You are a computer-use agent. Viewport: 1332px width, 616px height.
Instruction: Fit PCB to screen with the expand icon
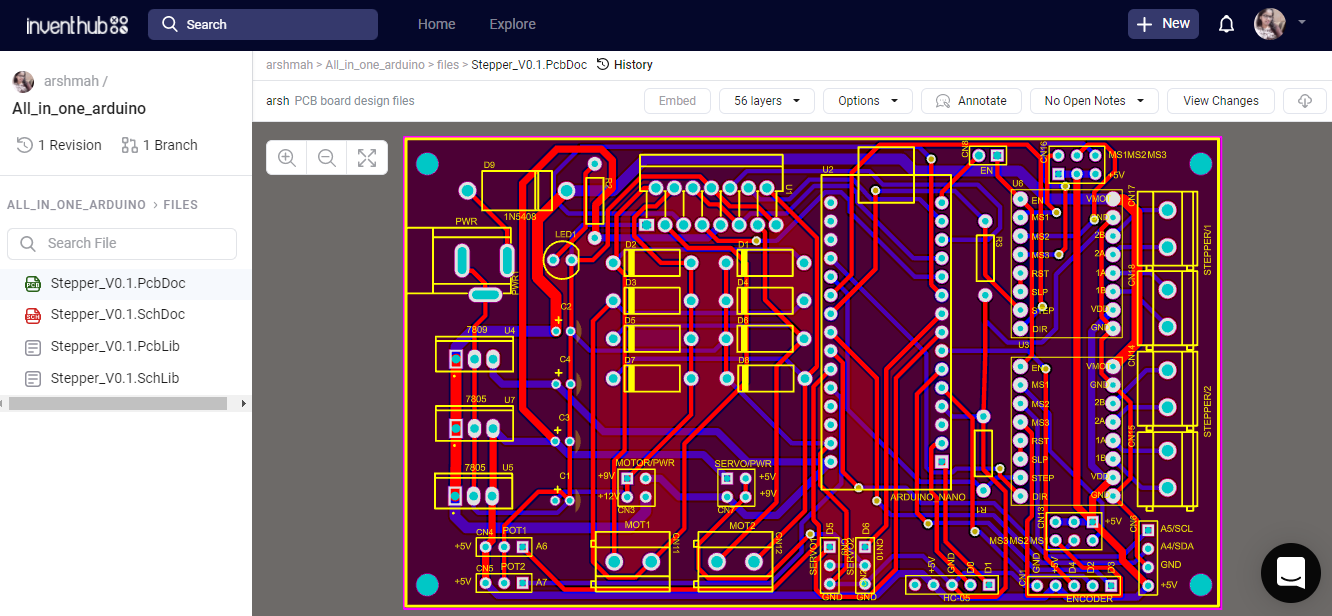click(367, 158)
